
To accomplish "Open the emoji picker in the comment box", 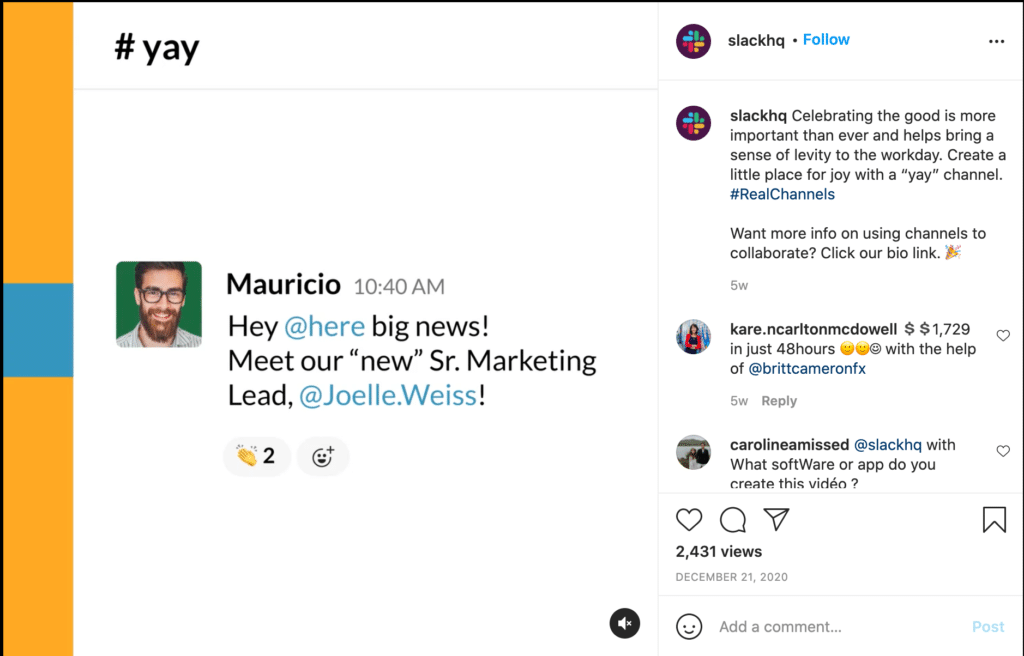I will (689, 627).
